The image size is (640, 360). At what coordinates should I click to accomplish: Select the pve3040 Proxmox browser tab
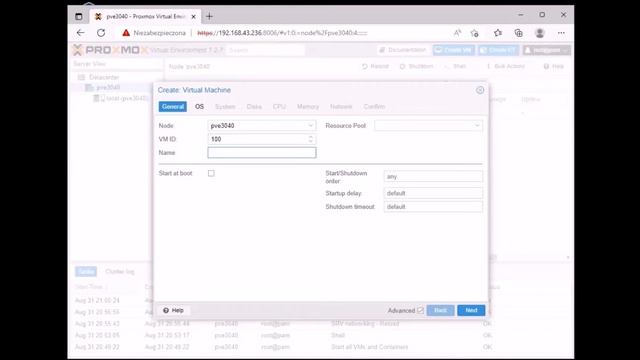point(146,17)
